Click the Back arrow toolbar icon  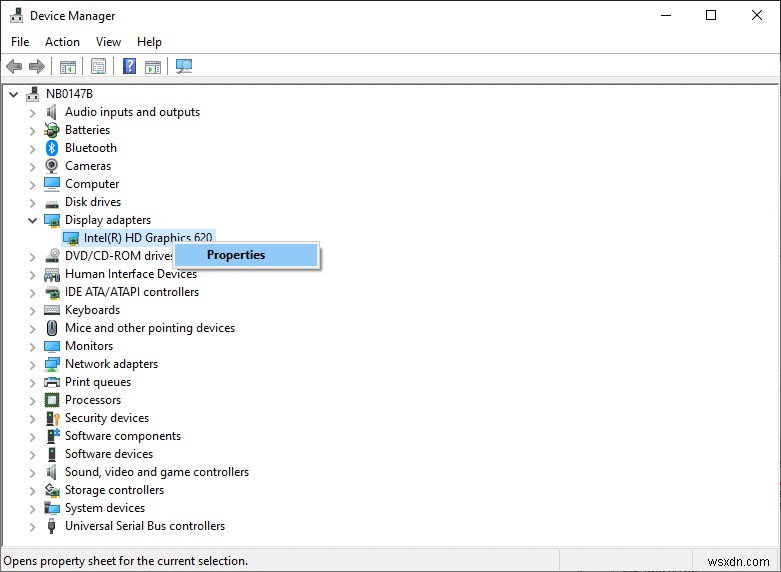click(14, 66)
